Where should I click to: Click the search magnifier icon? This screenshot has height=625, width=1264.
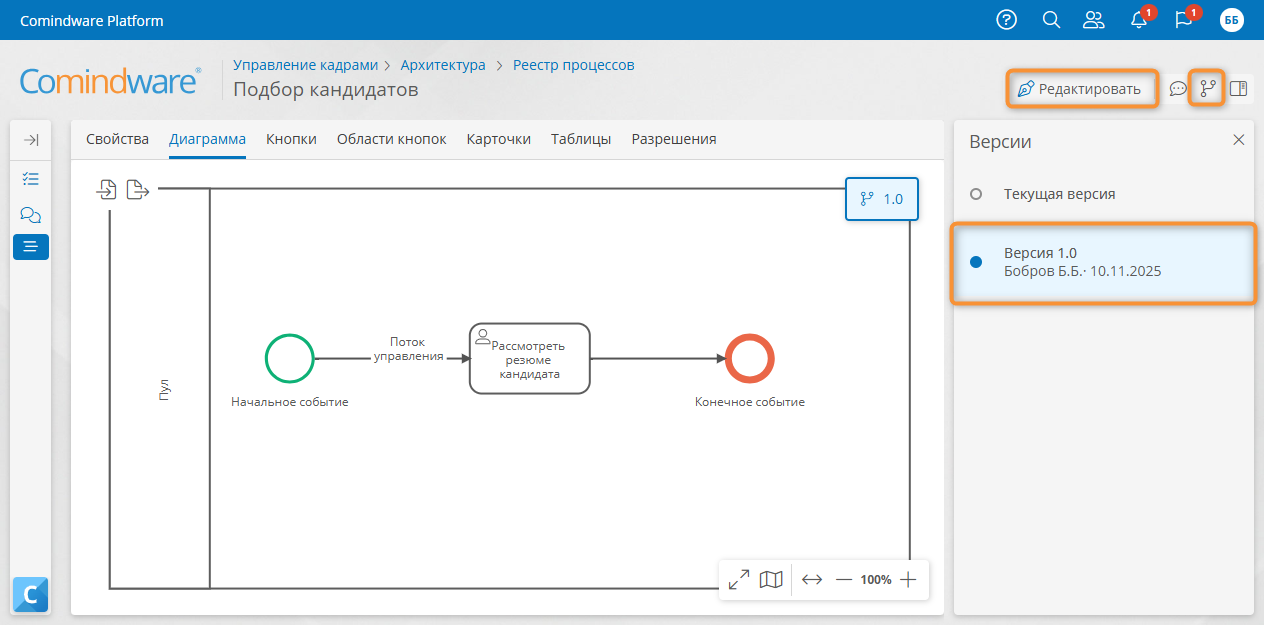tap(1051, 20)
